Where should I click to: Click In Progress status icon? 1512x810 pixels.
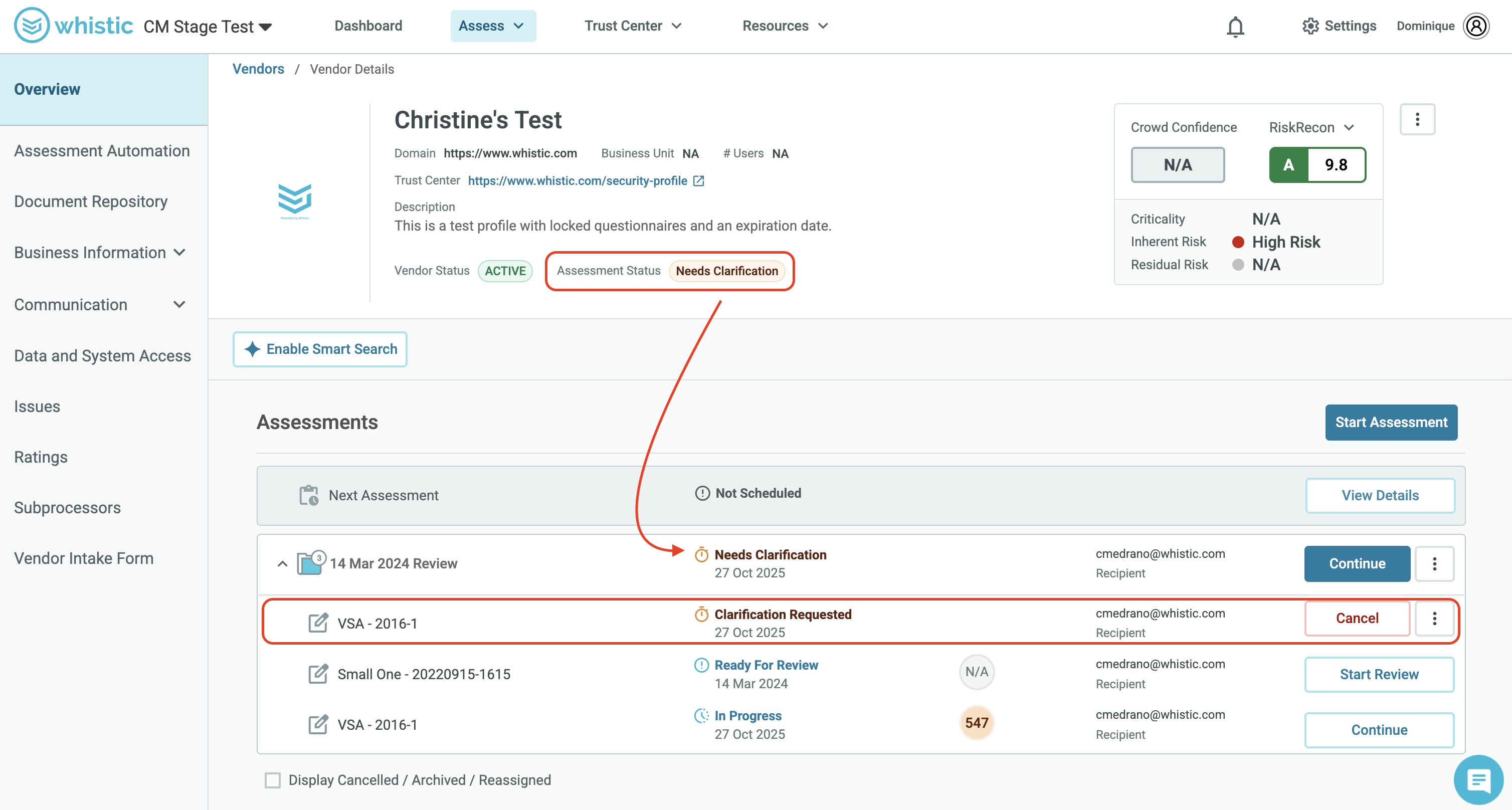[701, 715]
